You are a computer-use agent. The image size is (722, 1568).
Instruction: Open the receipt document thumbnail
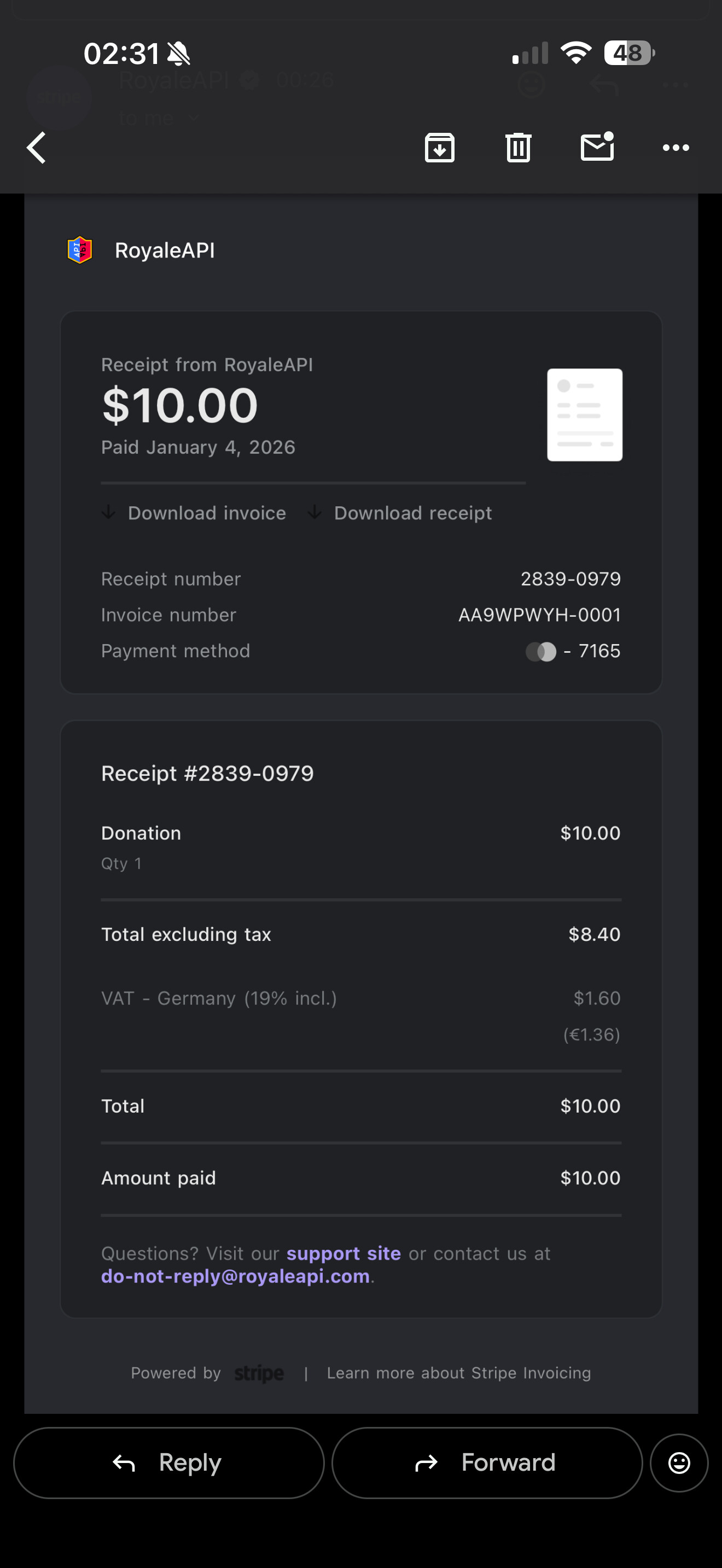(584, 414)
